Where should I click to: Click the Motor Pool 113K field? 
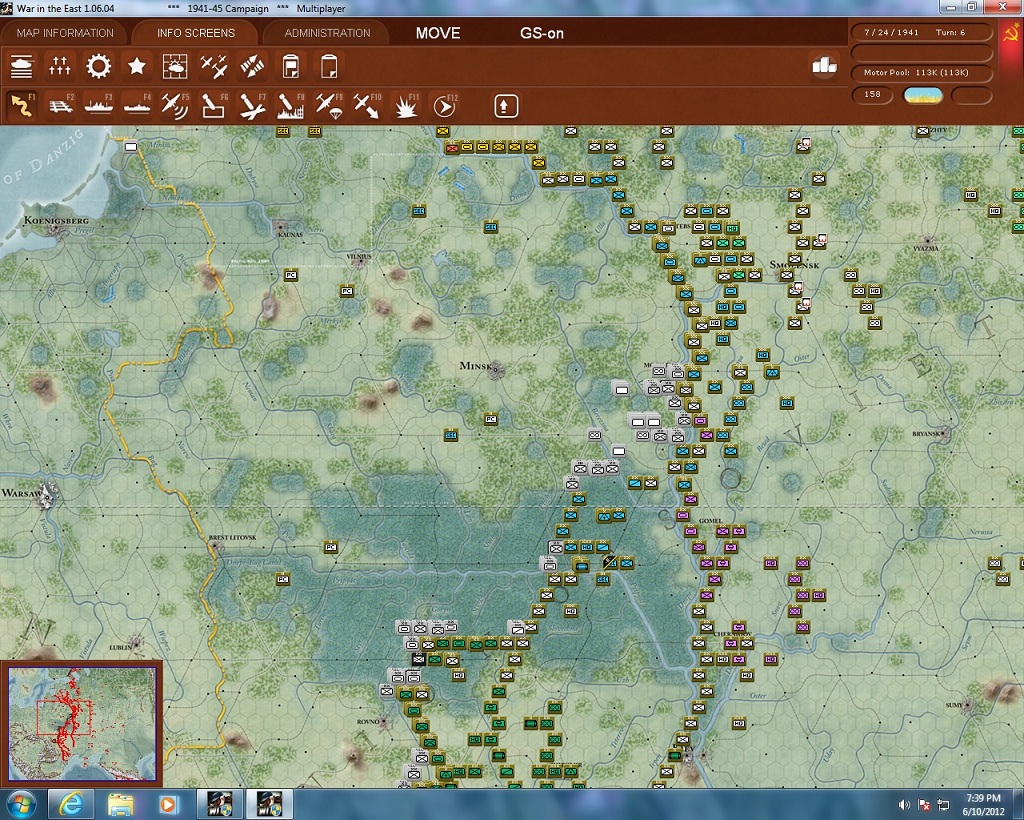(x=921, y=72)
